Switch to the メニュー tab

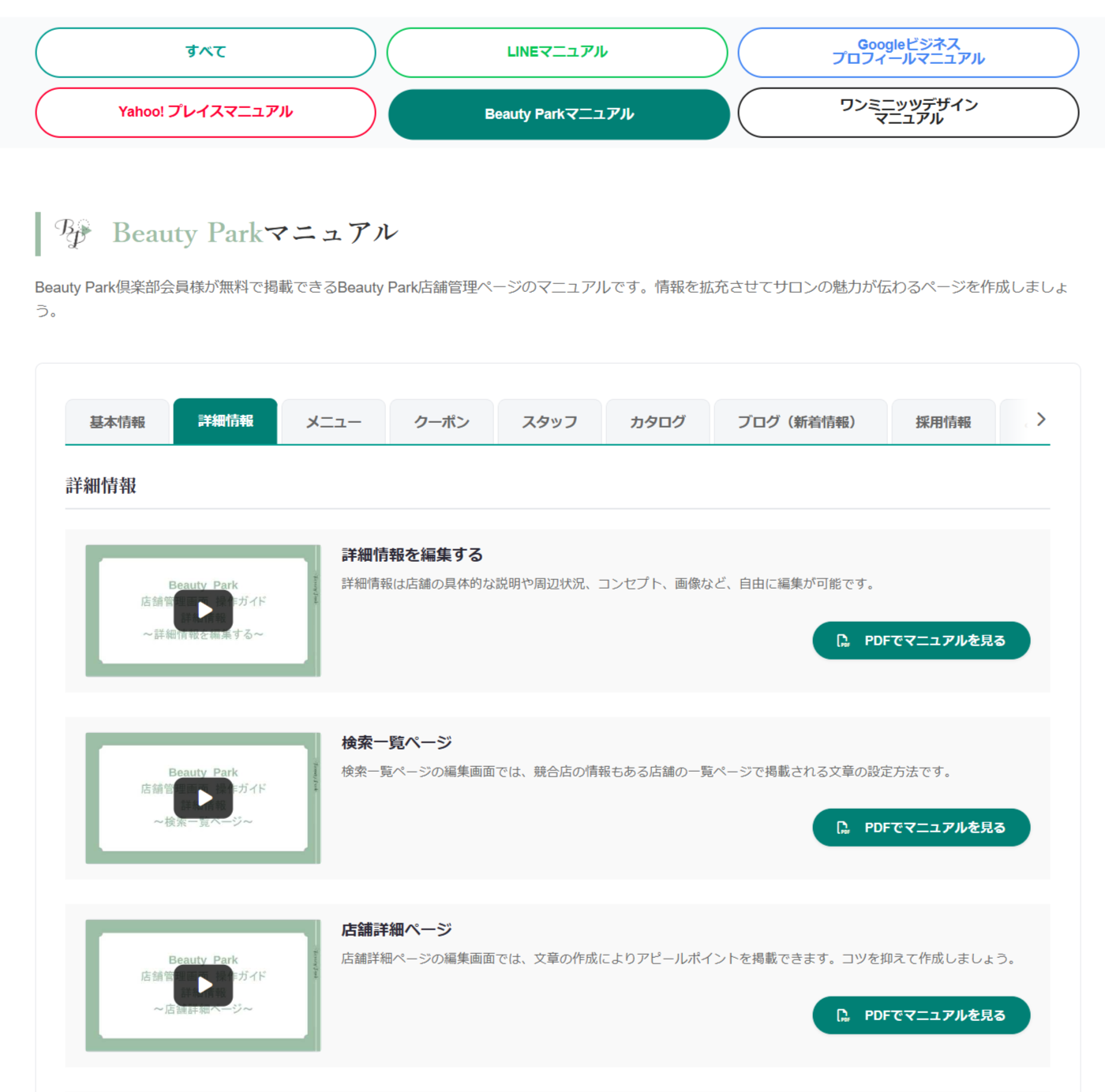pyautogui.click(x=334, y=422)
